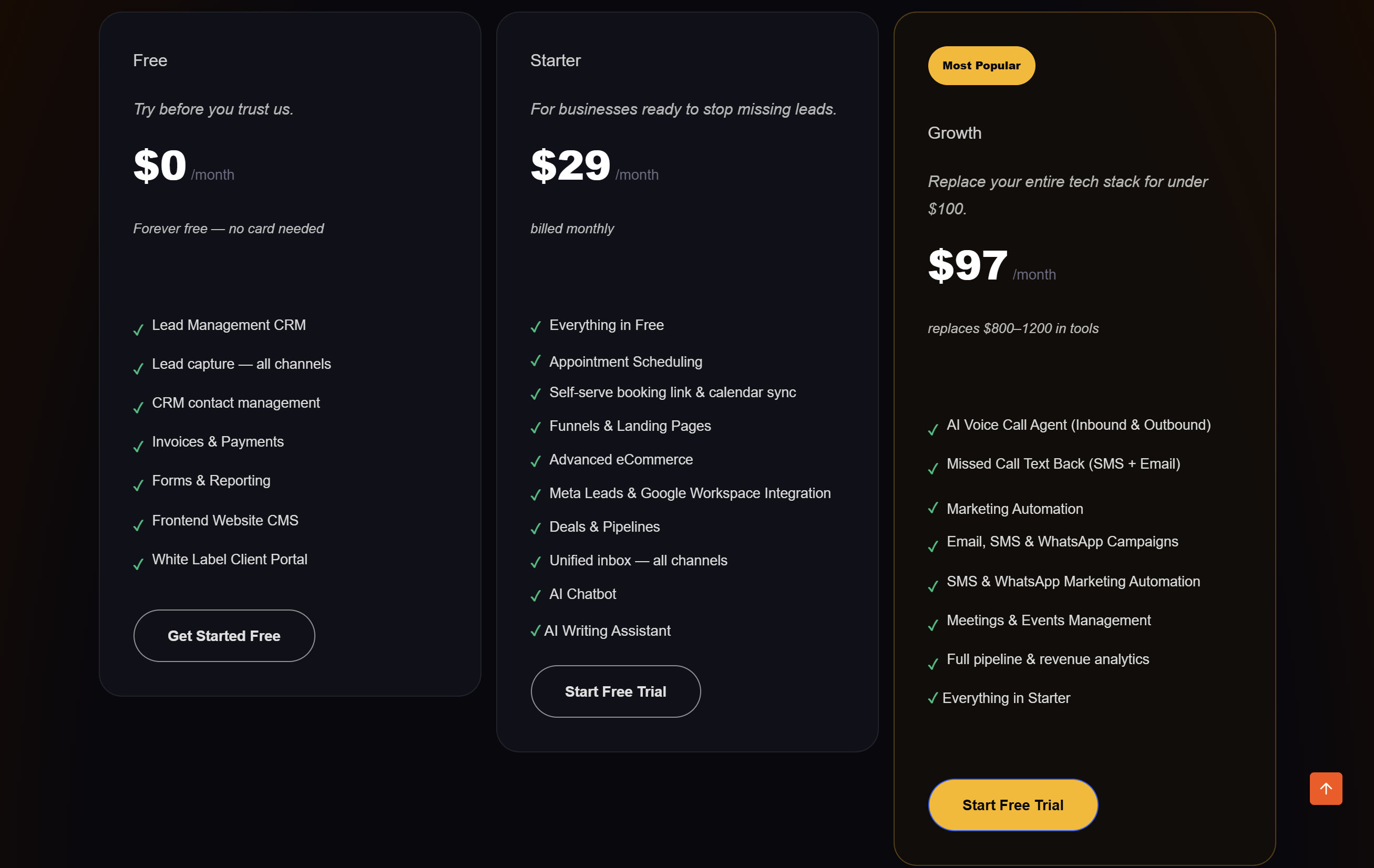Click checkmark icon beside Lead Management CRM
This screenshot has height=868, width=1374.
point(138,329)
